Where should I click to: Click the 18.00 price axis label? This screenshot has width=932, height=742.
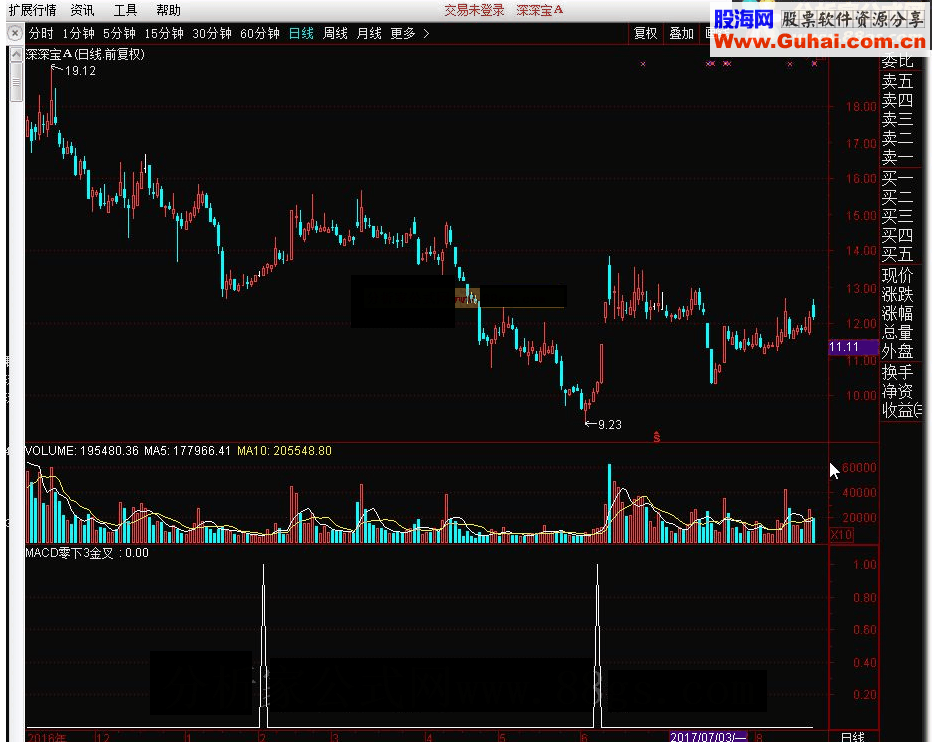pos(861,107)
